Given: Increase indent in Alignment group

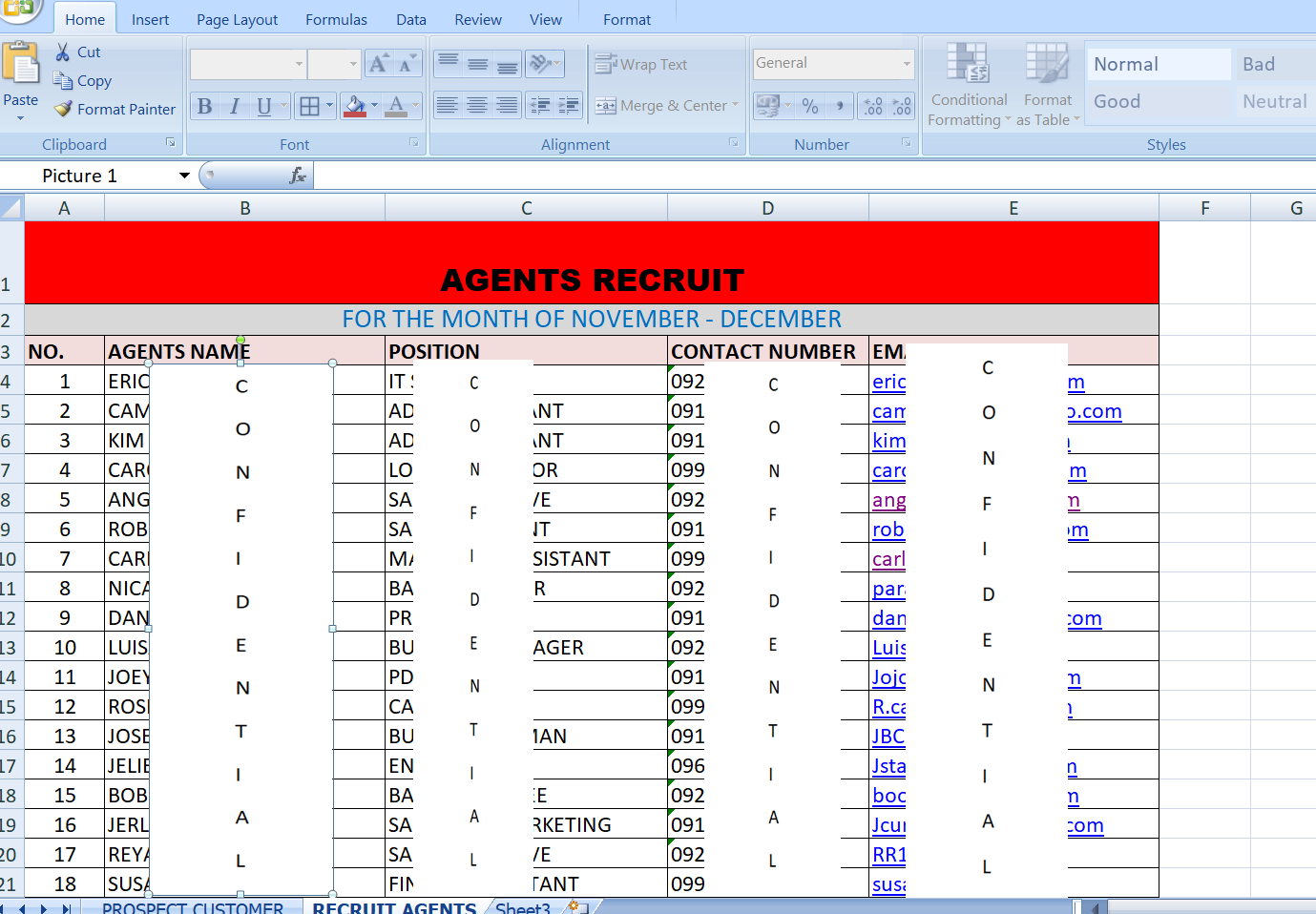Looking at the screenshot, I should click(x=569, y=106).
